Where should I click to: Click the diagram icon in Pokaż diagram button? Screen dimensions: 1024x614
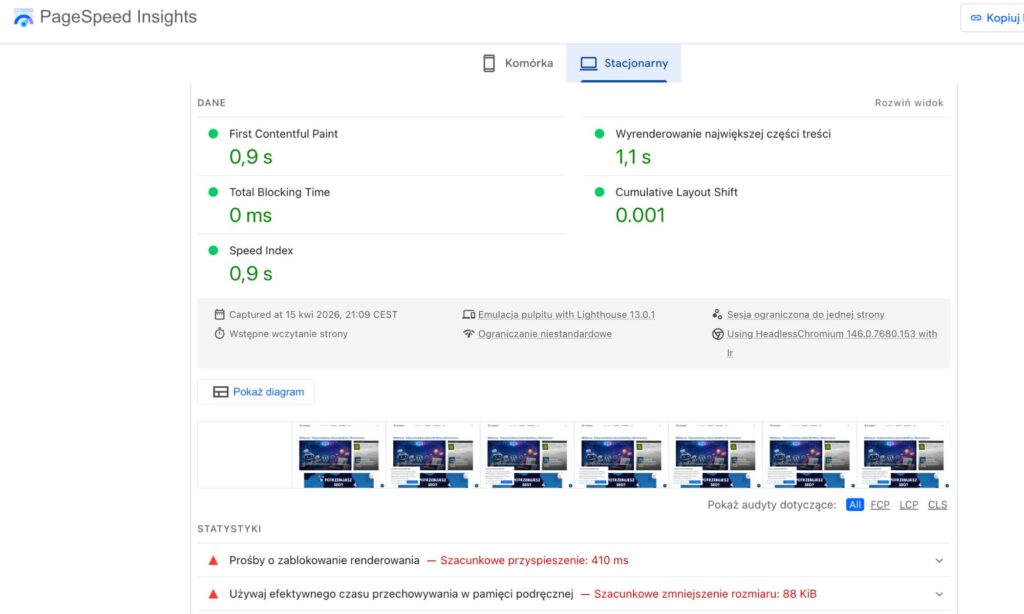[221, 392]
